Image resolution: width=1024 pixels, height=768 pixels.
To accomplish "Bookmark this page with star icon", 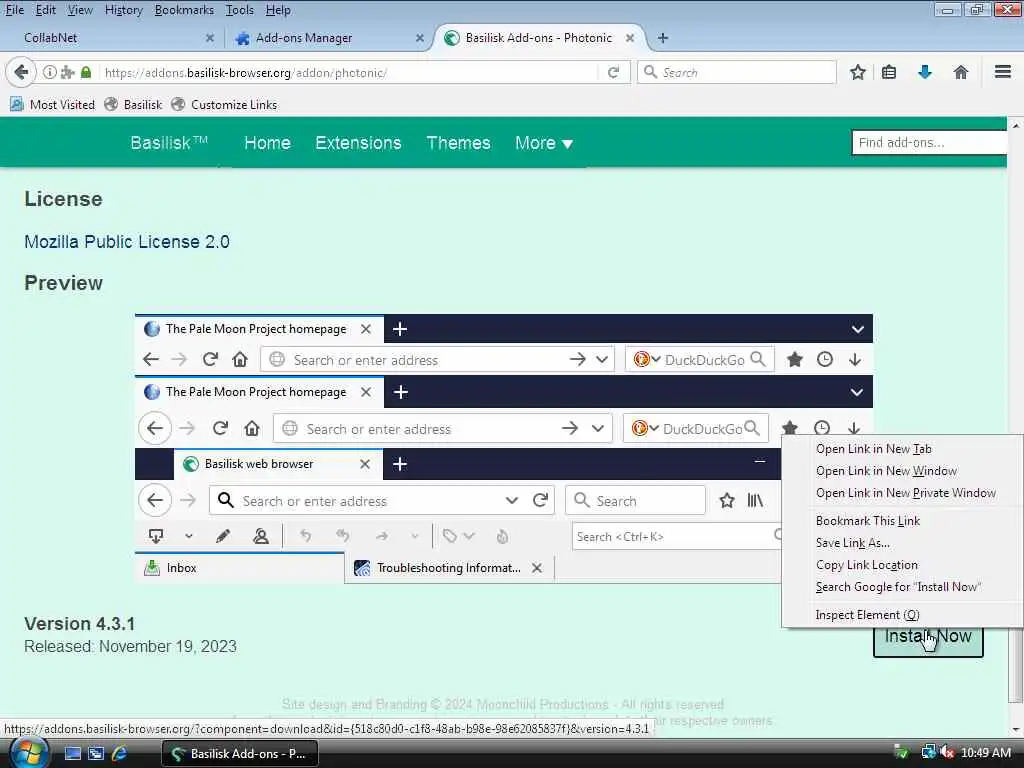I will click(857, 72).
